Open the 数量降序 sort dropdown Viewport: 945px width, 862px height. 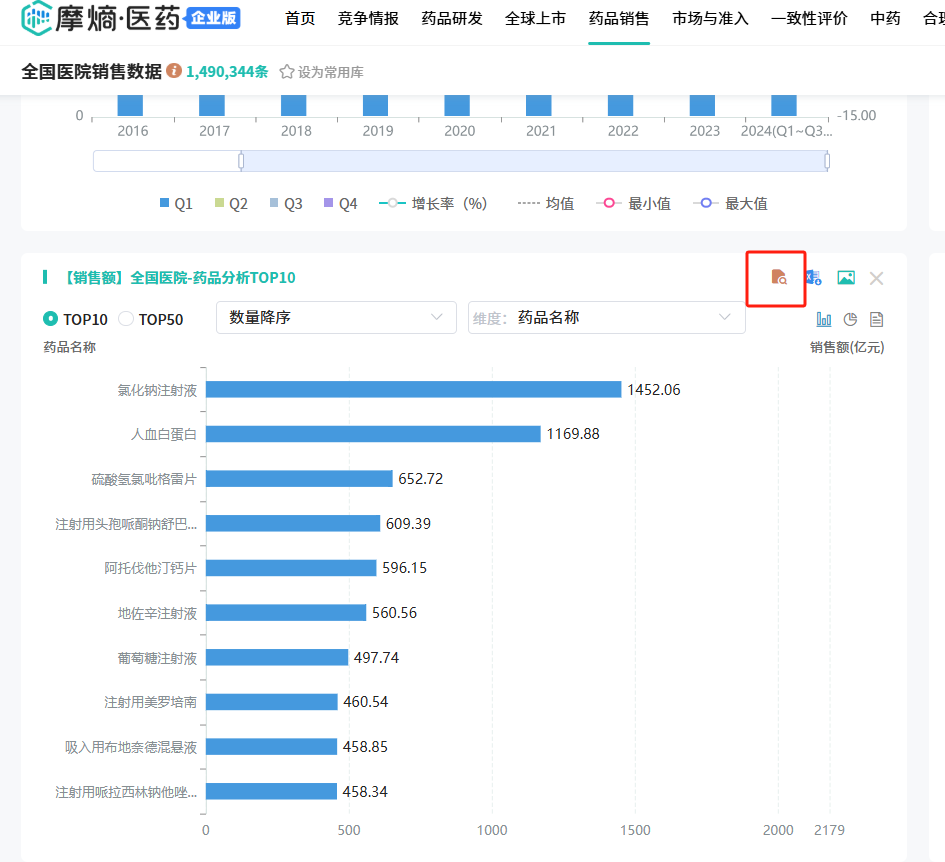336,317
